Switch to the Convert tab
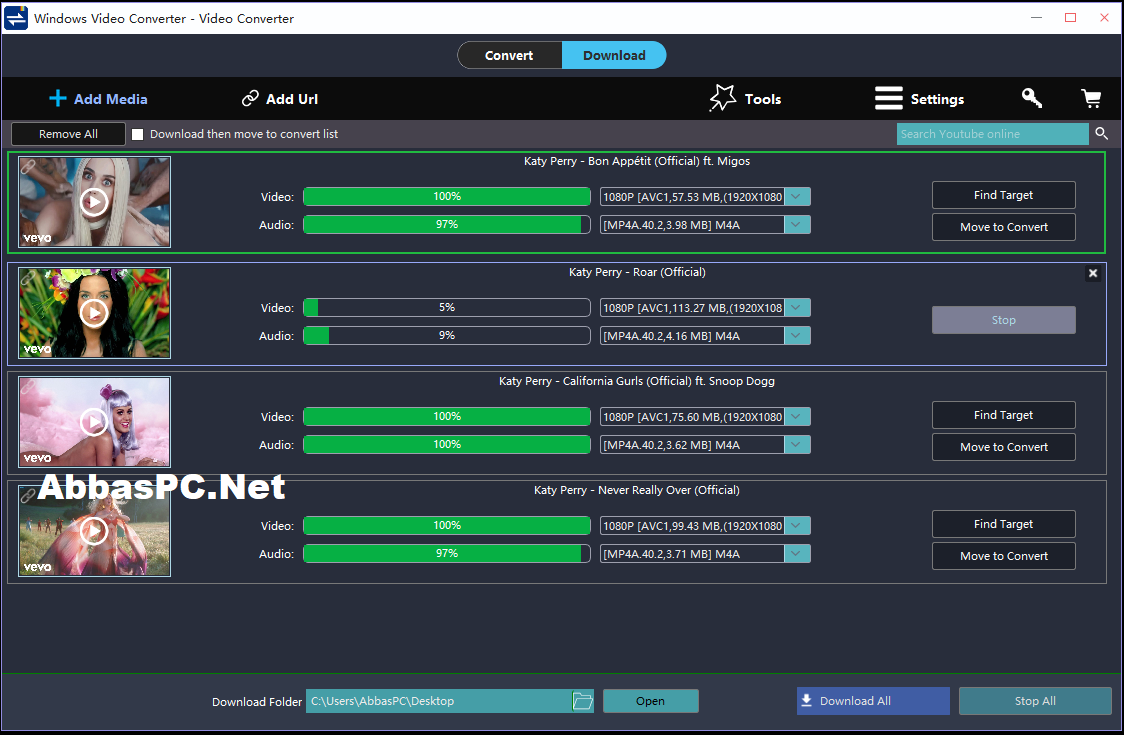 [x=509, y=55]
